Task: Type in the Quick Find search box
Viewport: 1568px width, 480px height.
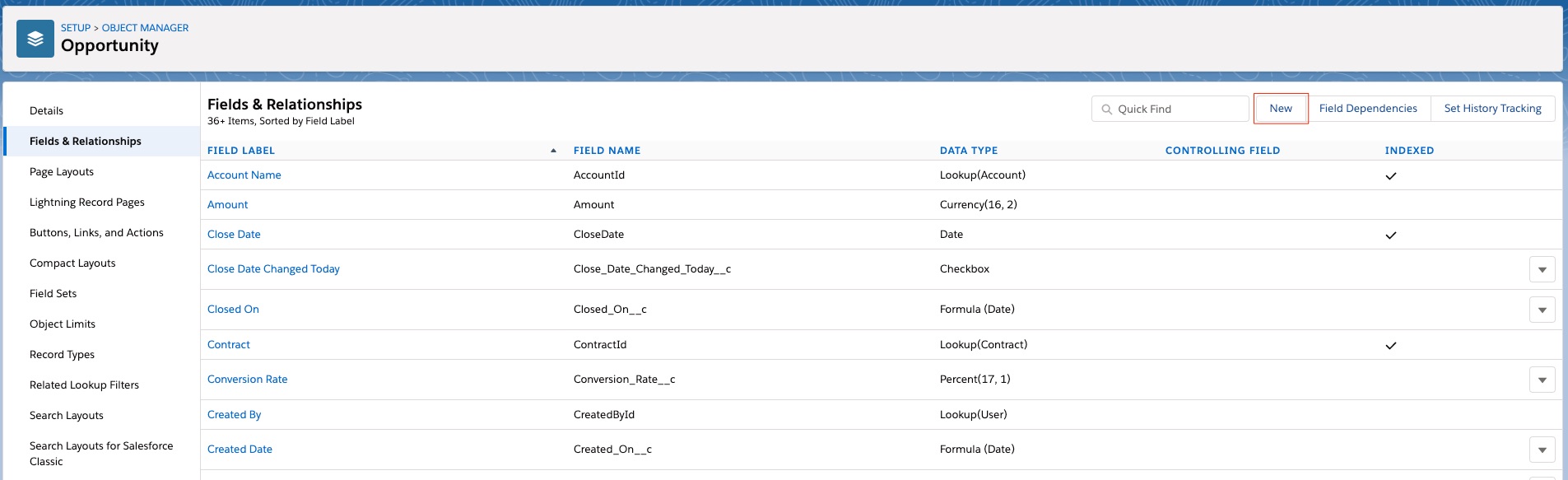Action: [x=1179, y=110]
